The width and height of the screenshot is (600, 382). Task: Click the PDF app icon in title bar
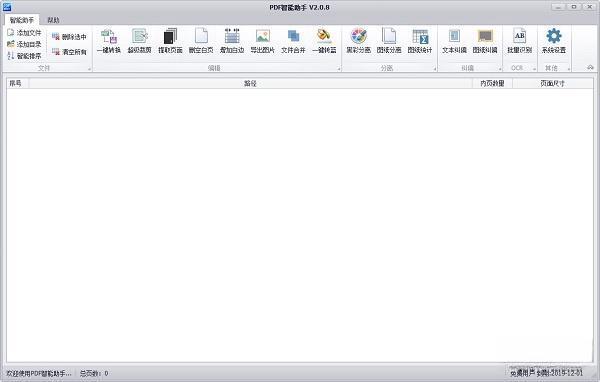(x=7, y=7)
